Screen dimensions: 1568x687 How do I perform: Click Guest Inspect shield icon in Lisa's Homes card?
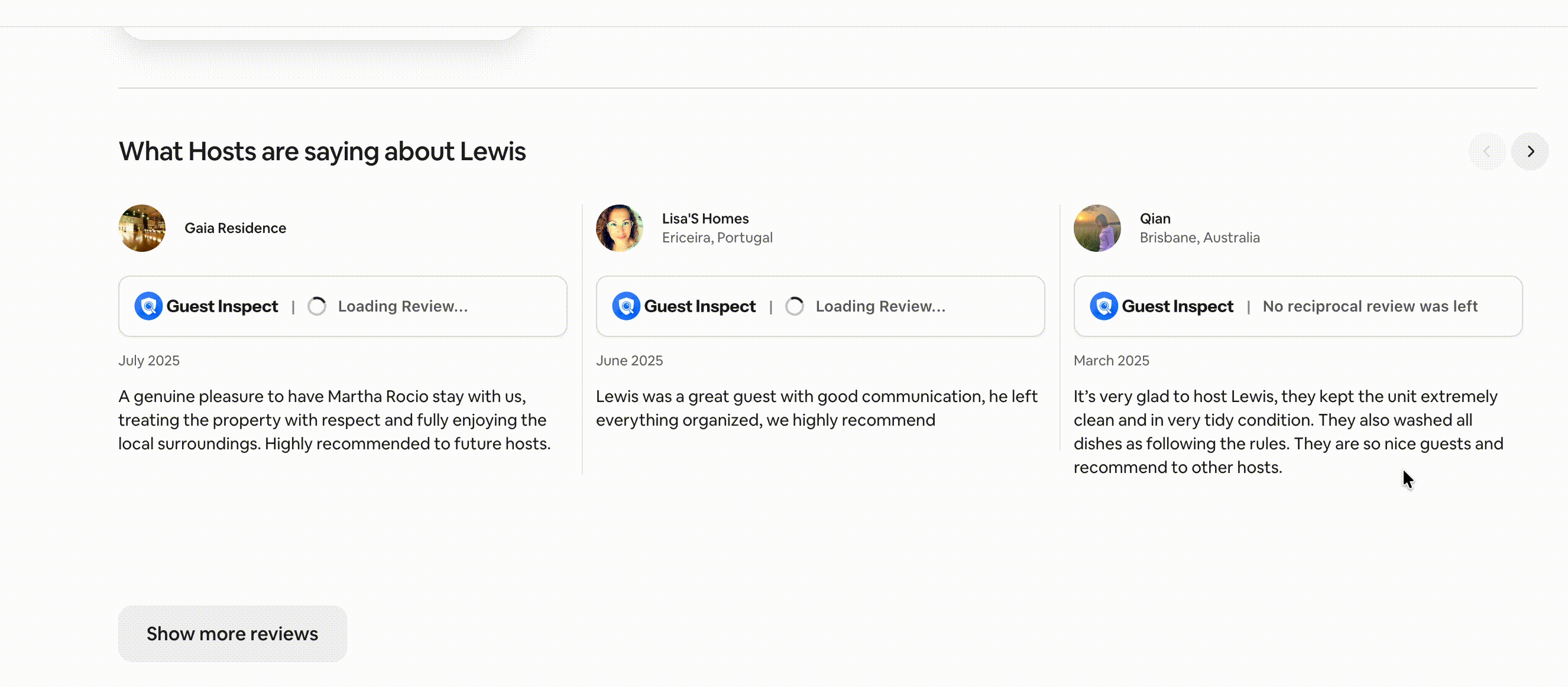click(626, 306)
